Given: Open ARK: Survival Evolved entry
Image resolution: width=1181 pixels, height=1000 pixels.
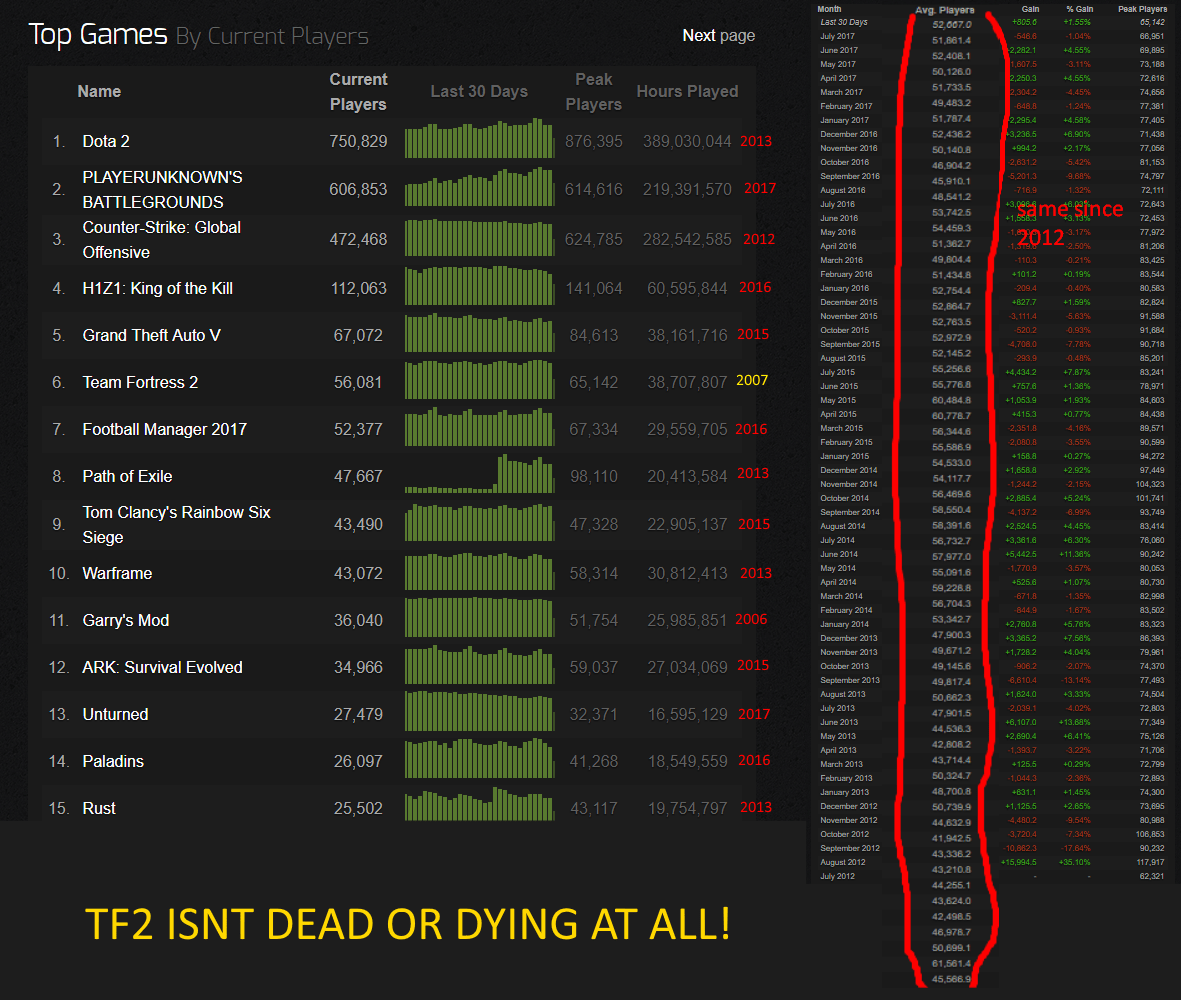Looking at the screenshot, I should coord(163,667).
